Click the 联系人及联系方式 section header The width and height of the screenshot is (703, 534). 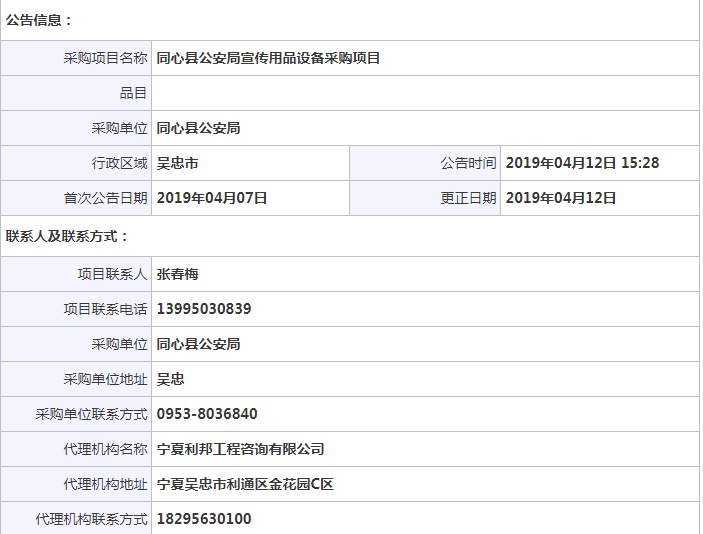tap(67, 237)
